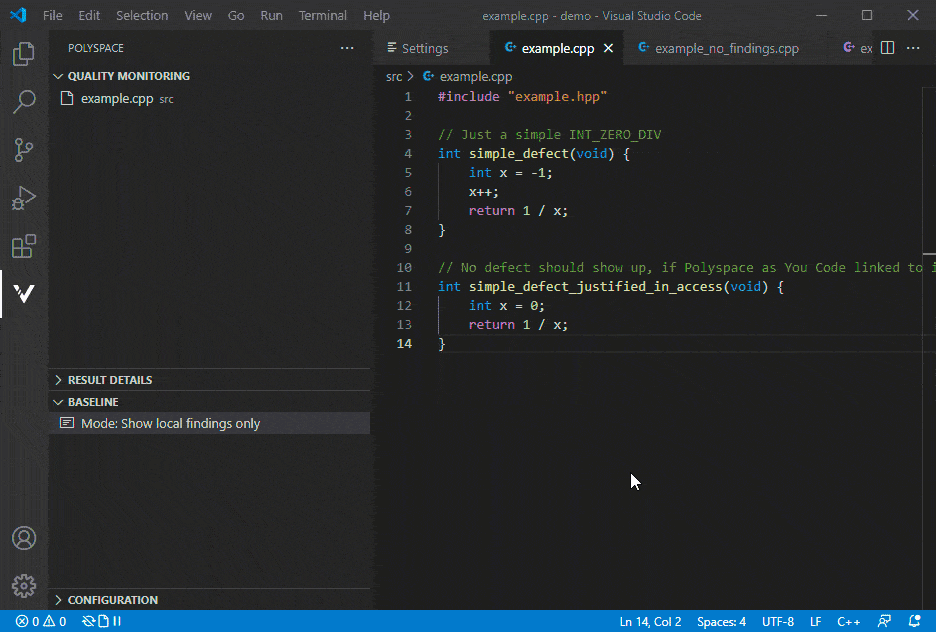
Task: Open the Accounts icon
Action: 24,538
